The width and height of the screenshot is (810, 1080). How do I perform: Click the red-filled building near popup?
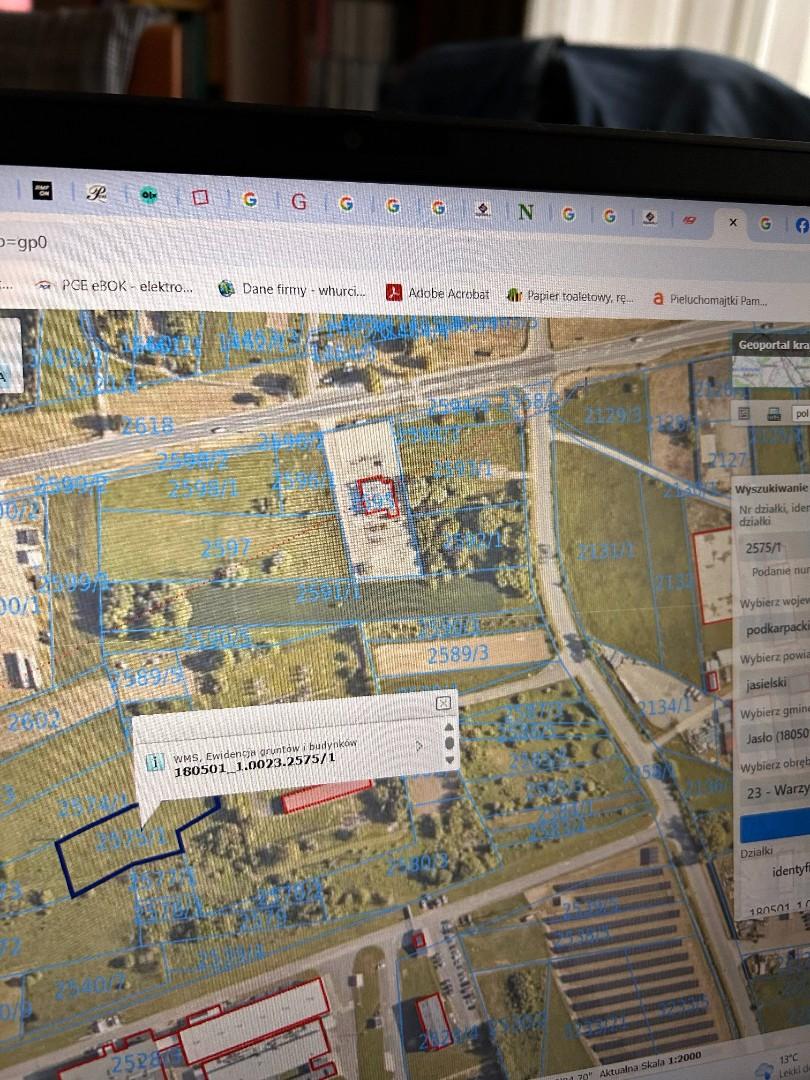point(328,796)
